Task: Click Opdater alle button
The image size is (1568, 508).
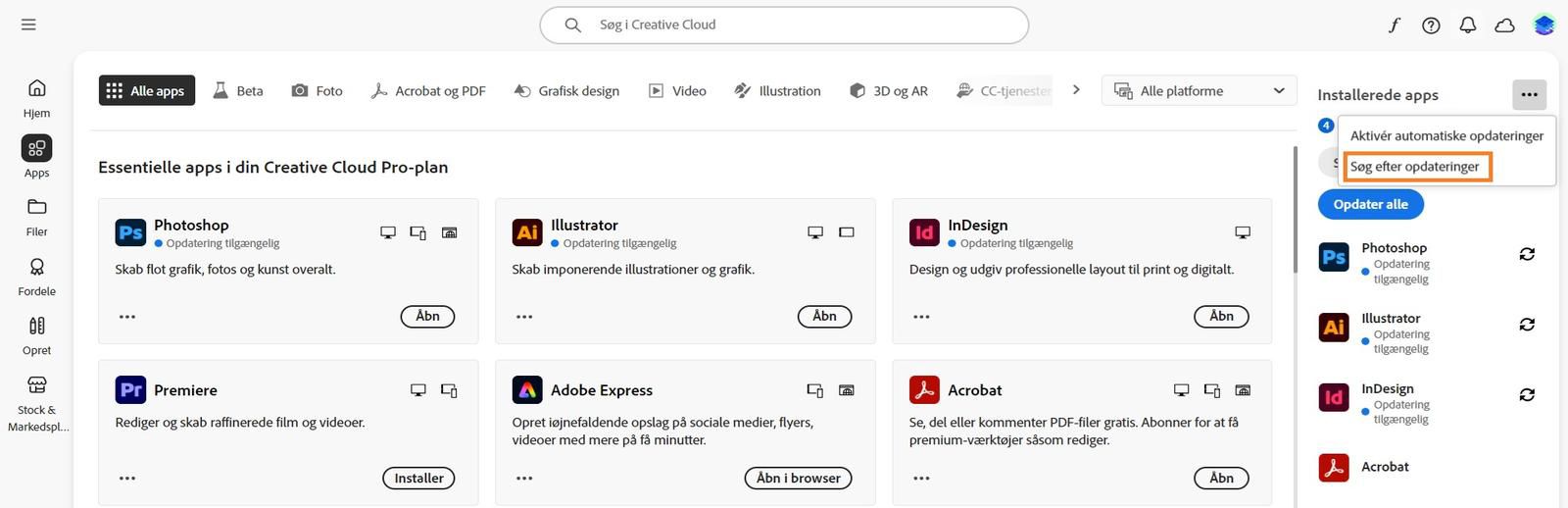Action: 1370,204
